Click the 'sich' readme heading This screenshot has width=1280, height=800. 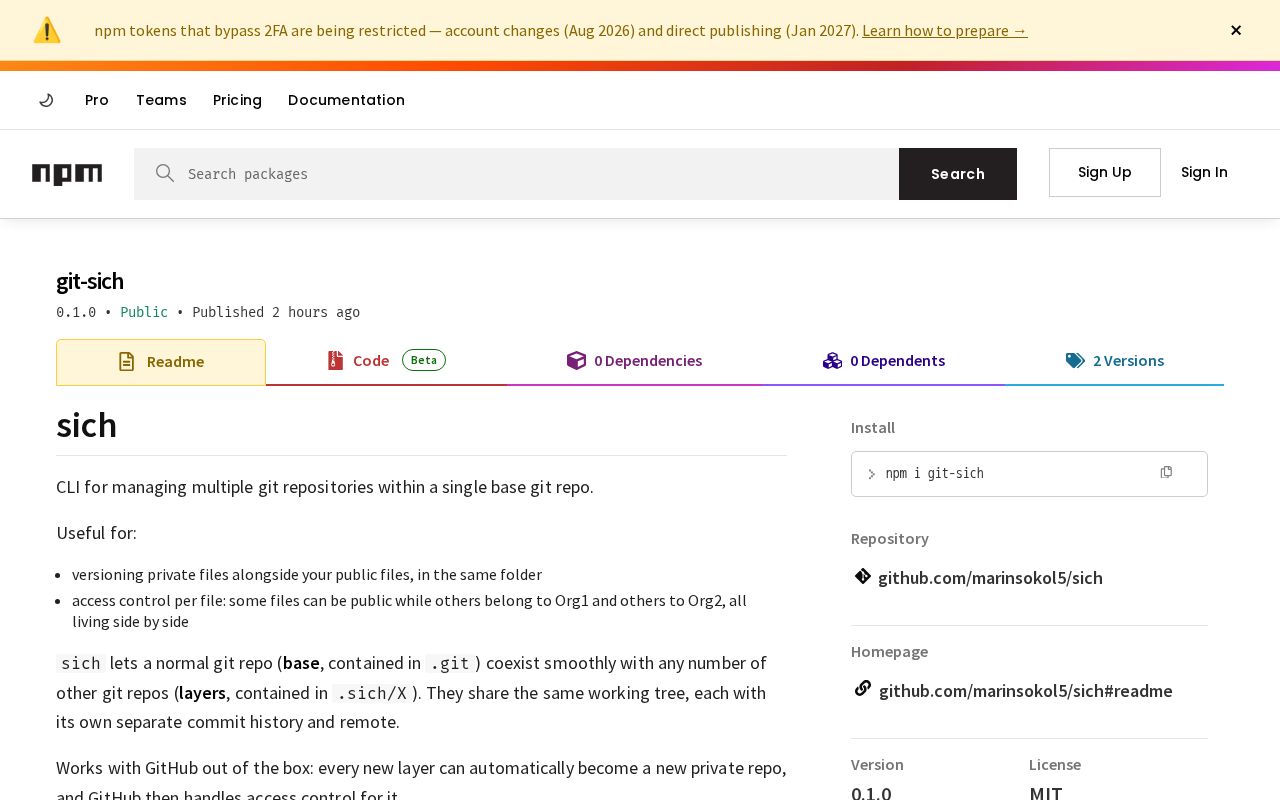[x=87, y=425]
